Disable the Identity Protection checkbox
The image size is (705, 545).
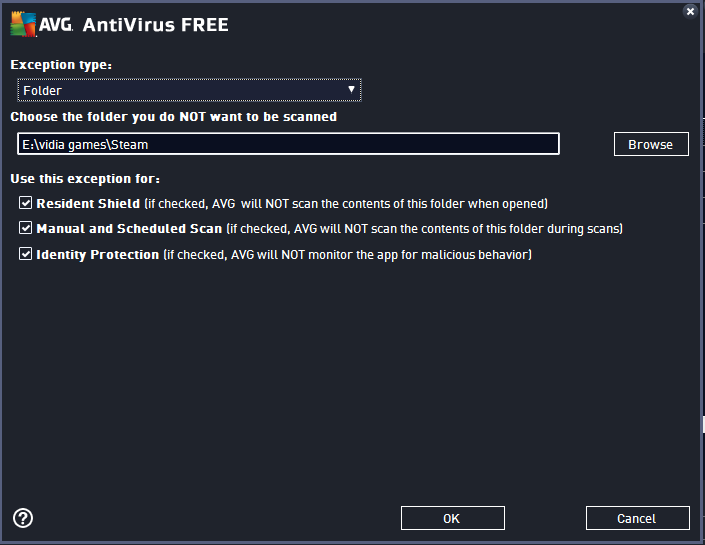26,255
